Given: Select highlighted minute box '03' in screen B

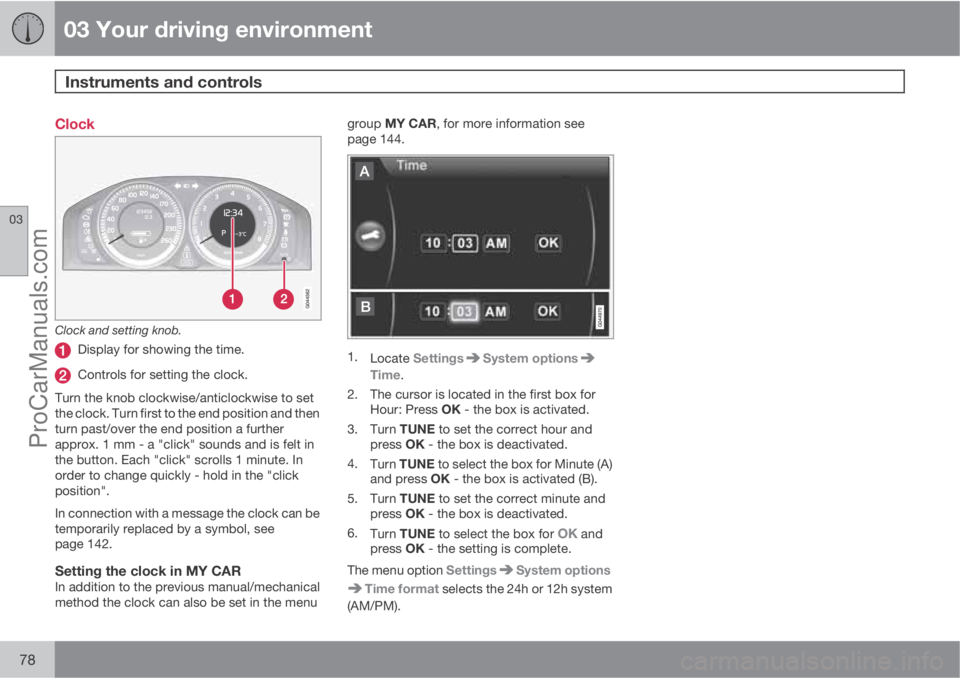Looking at the screenshot, I should [464, 312].
